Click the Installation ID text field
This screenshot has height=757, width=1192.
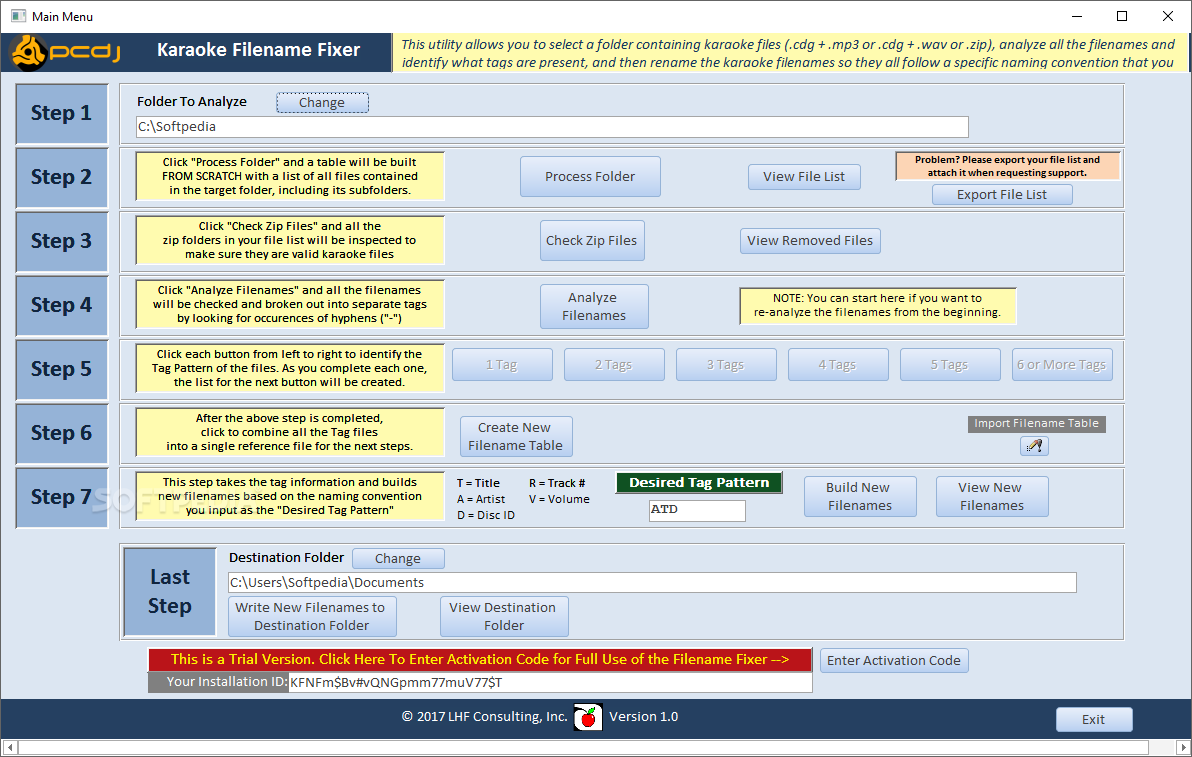(550, 683)
